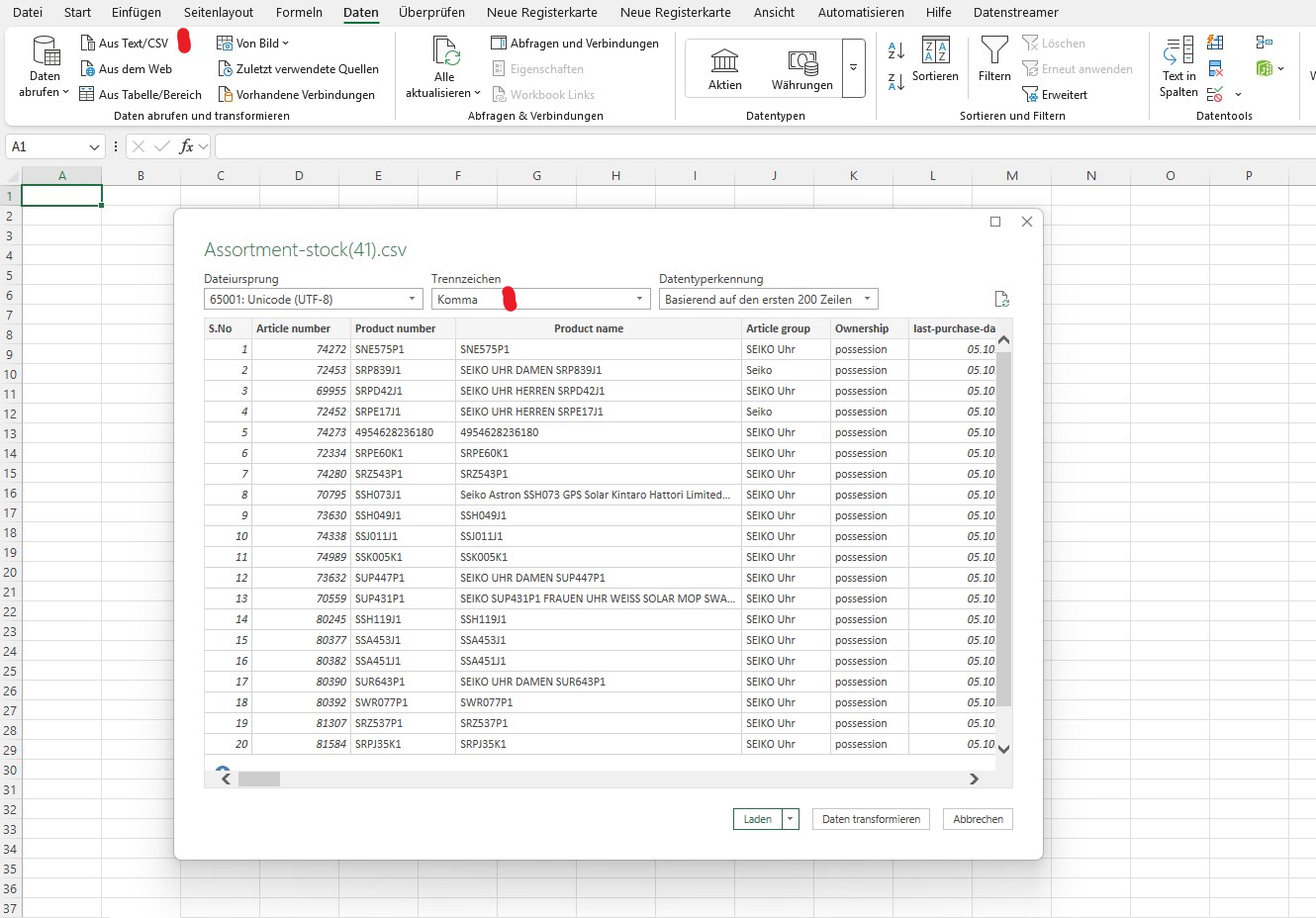
Task: Open the Seitenlayout ribbon tab
Action: (x=219, y=12)
